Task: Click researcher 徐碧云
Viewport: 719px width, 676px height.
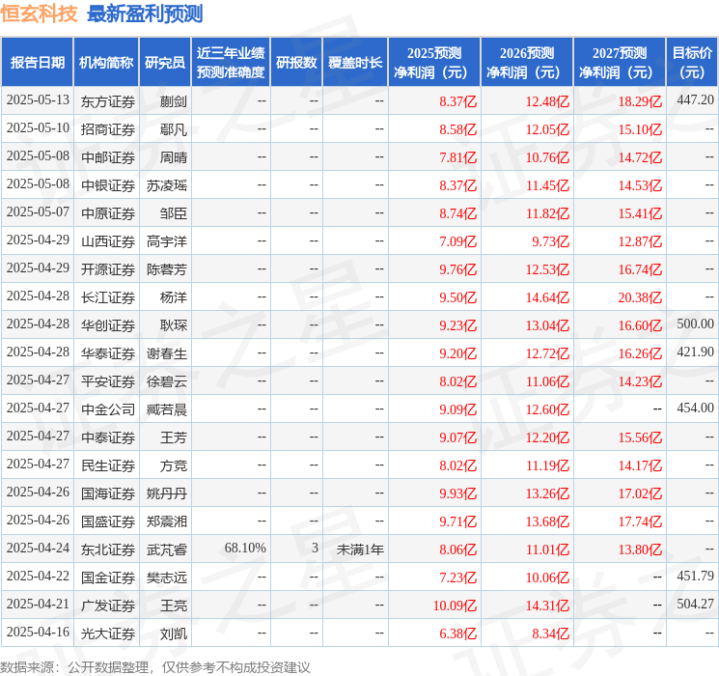Action: click(166, 381)
